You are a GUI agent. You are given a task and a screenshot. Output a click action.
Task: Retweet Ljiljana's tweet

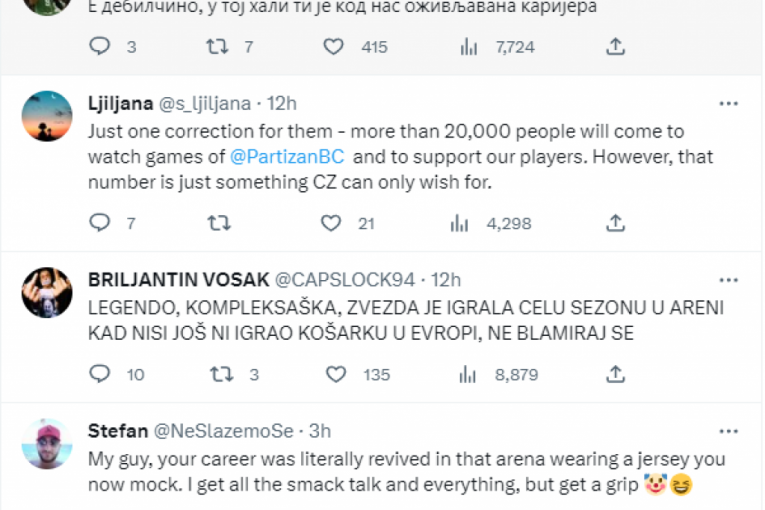point(218,225)
